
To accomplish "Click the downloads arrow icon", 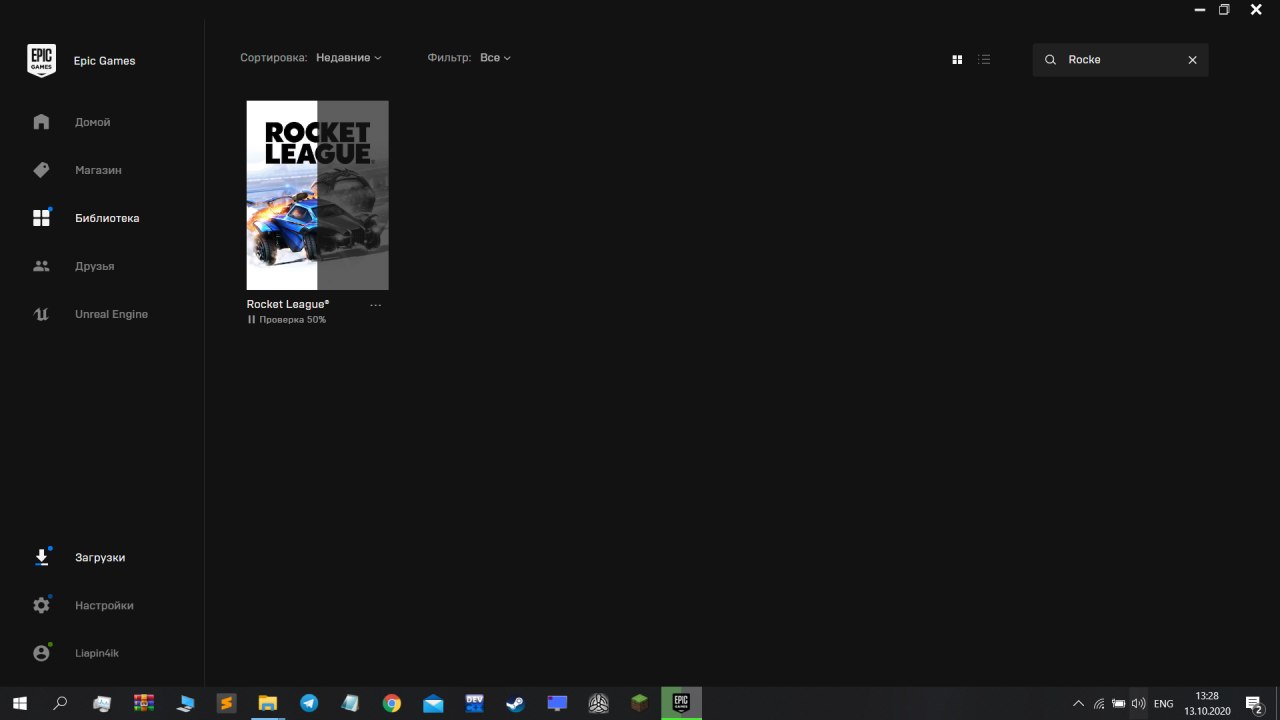I will 41,557.
